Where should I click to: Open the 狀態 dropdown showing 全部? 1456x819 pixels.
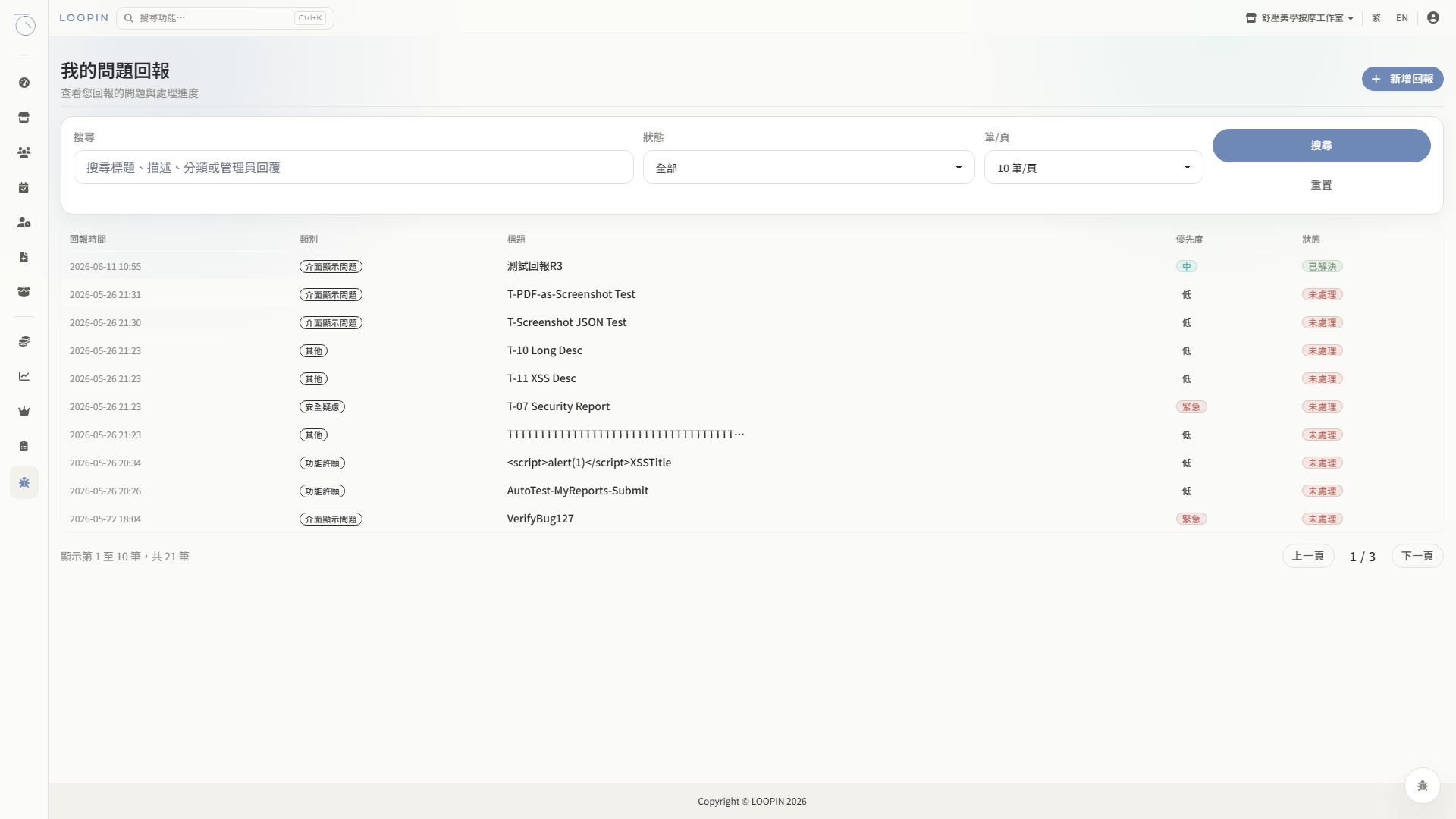pyautogui.click(x=808, y=168)
